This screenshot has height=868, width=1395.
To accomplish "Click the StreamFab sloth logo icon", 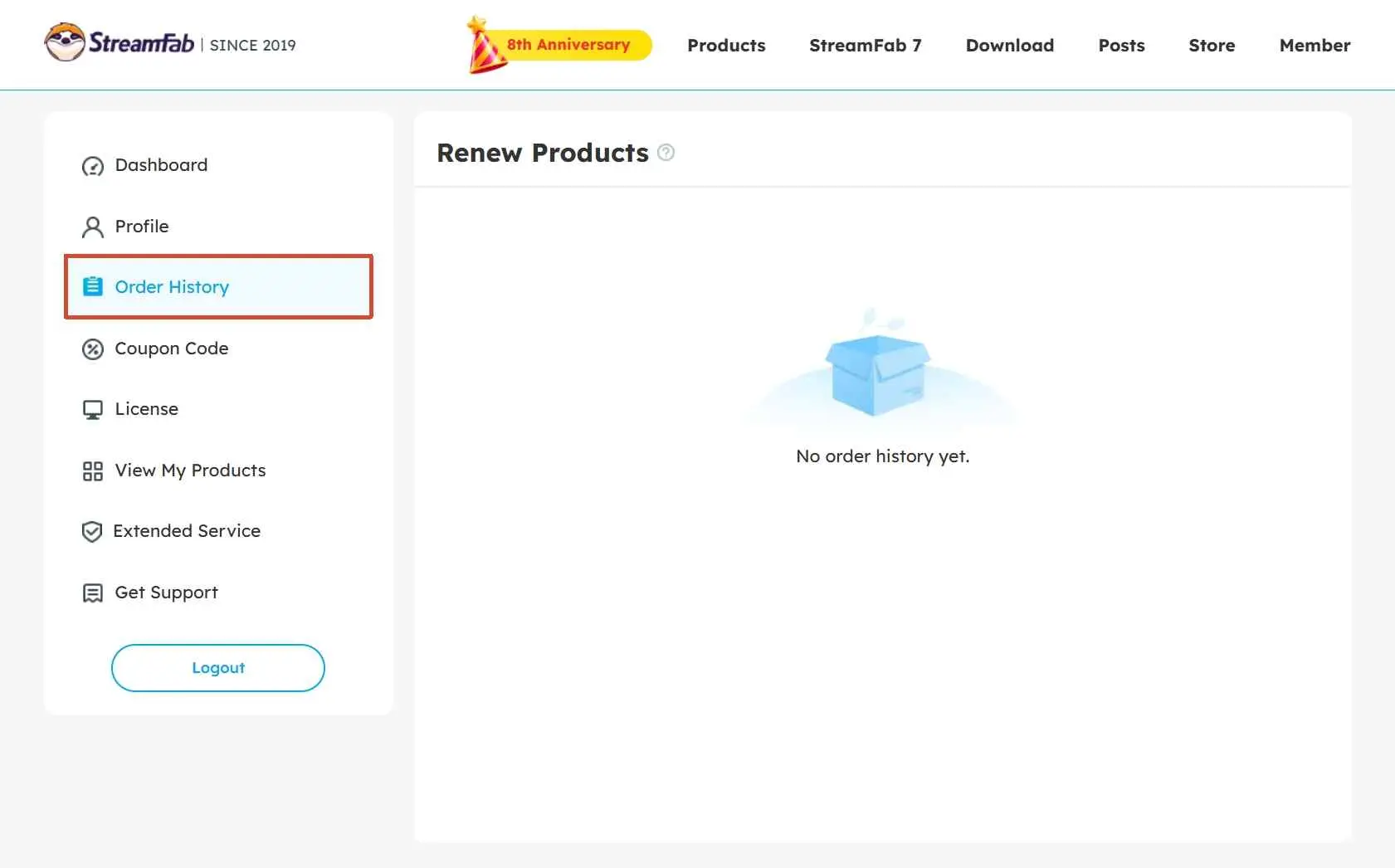I will point(64,42).
